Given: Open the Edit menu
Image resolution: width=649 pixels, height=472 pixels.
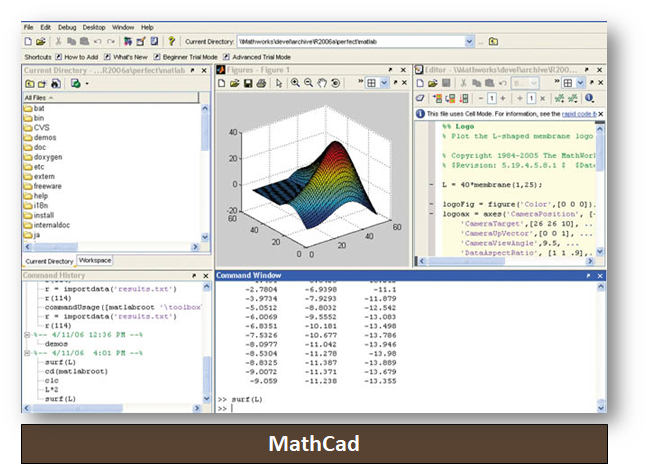Looking at the screenshot, I should pyautogui.click(x=46, y=27).
